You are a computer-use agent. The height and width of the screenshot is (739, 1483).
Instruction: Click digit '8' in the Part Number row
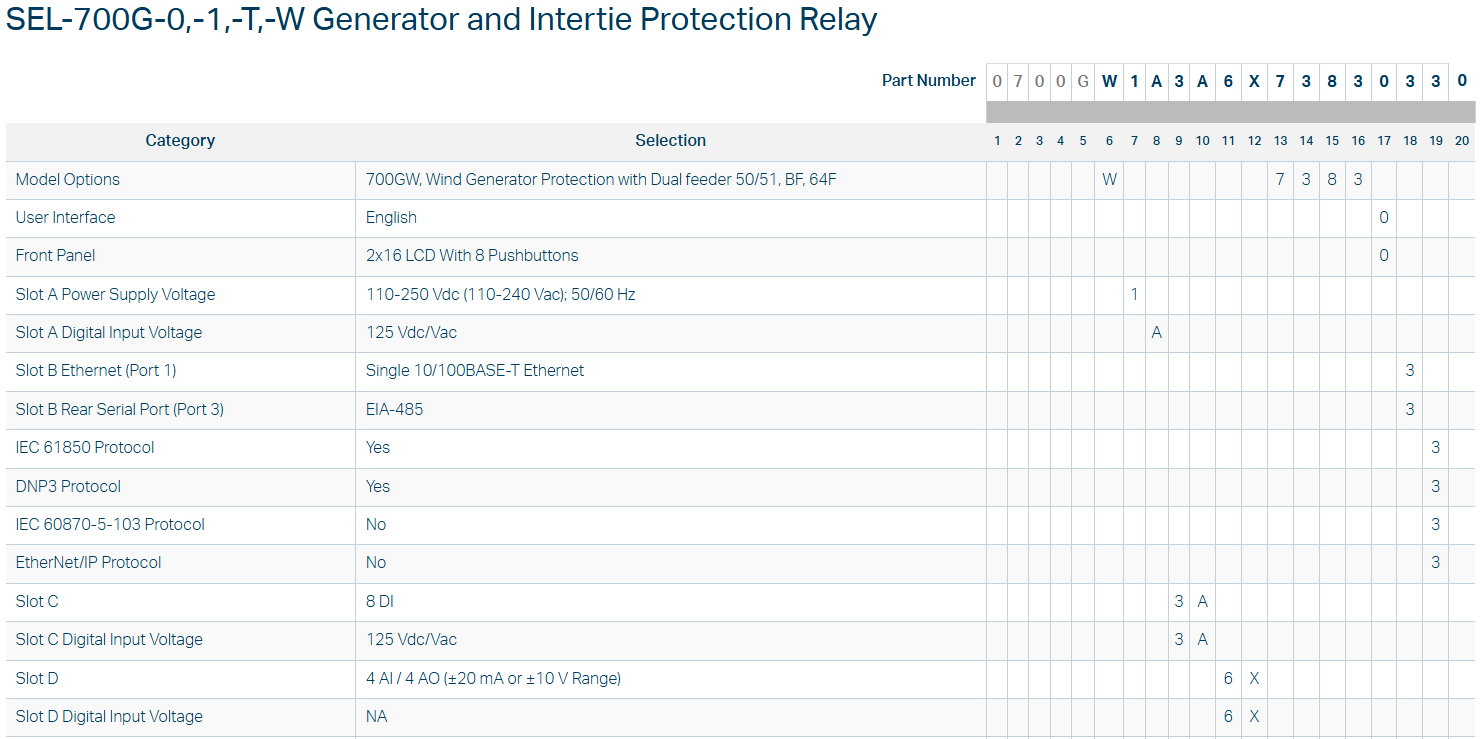click(x=1332, y=82)
